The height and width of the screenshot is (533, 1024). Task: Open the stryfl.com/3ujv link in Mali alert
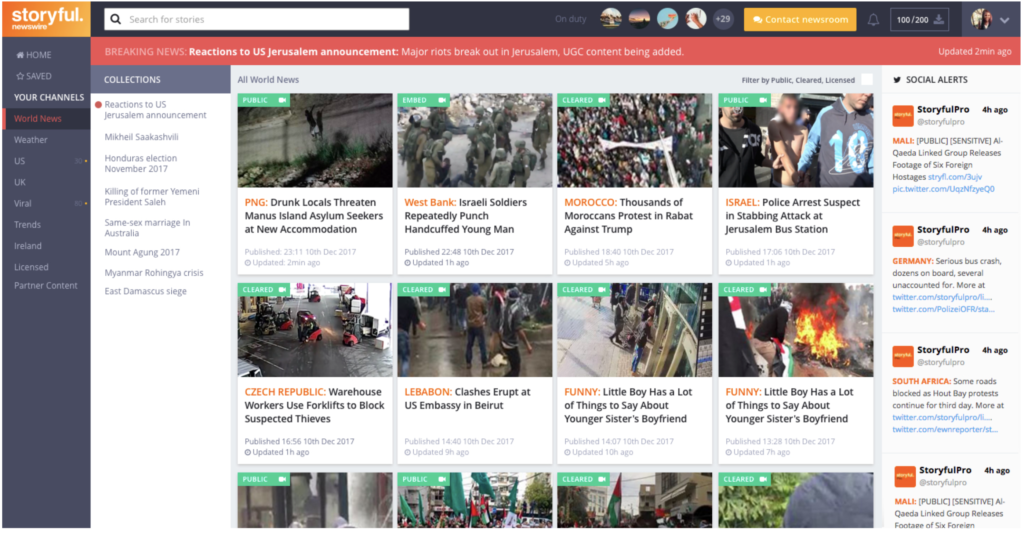coord(955,177)
